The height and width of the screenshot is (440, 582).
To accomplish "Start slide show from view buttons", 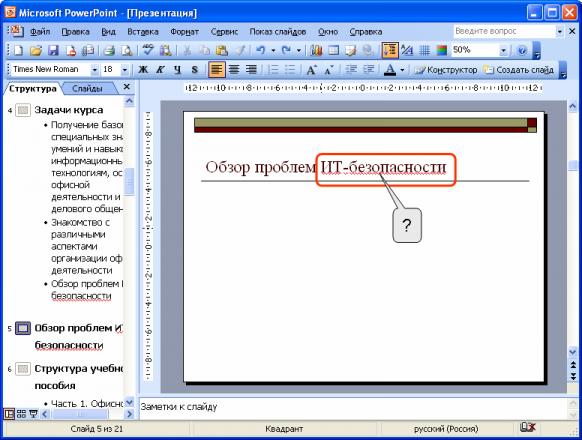I will 33,413.
